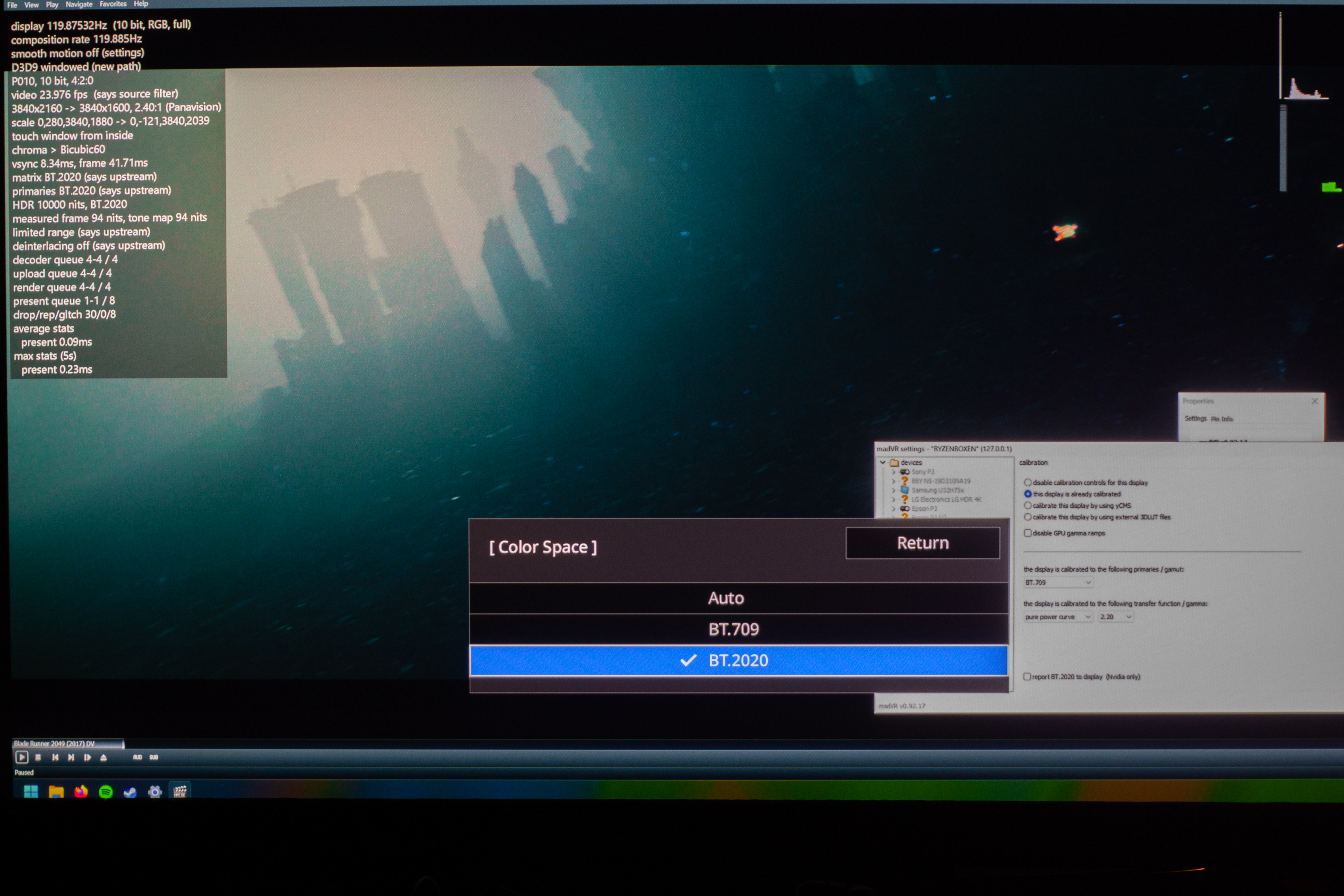Image resolution: width=1344 pixels, height=896 pixels.
Task: Open the 'pure power curve' dropdown
Action: pyautogui.click(x=1058, y=617)
